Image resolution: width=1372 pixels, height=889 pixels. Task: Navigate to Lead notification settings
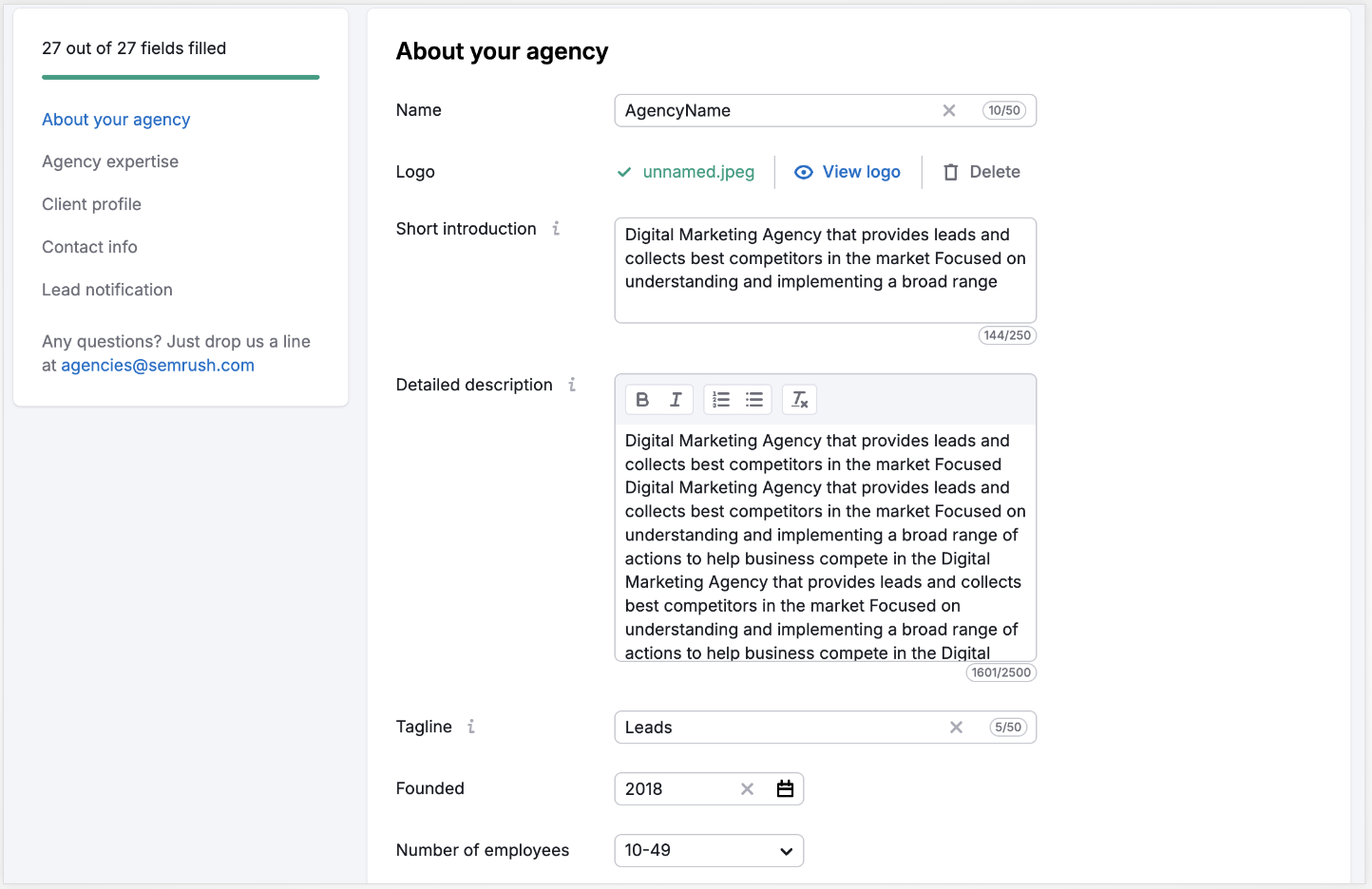(x=106, y=290)
